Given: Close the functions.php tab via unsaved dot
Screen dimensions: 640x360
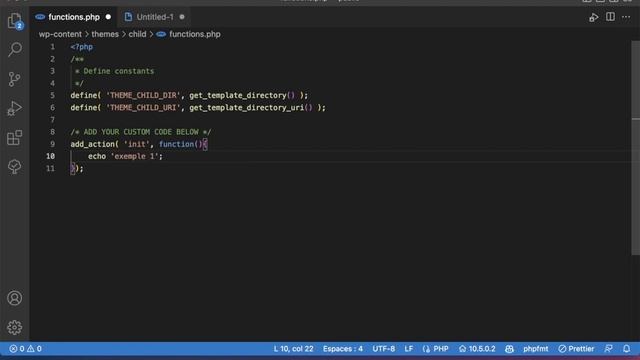Looking at the screenshot, I should point(108,17).
